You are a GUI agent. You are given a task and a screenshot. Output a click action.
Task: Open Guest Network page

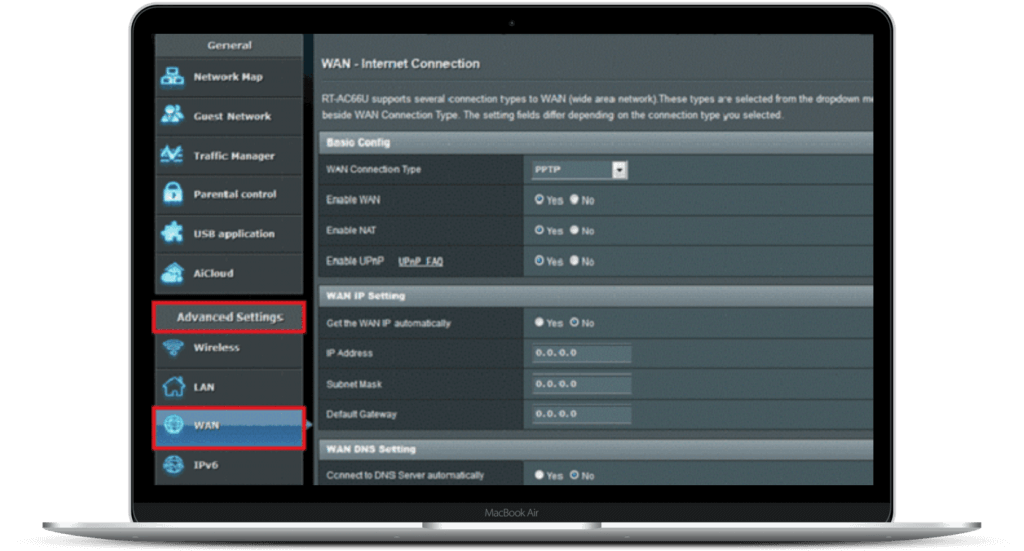[229, 116]
